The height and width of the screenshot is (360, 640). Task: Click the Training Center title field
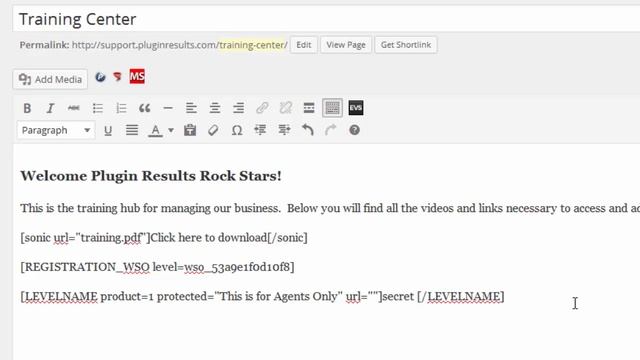[x=326, y=19]
